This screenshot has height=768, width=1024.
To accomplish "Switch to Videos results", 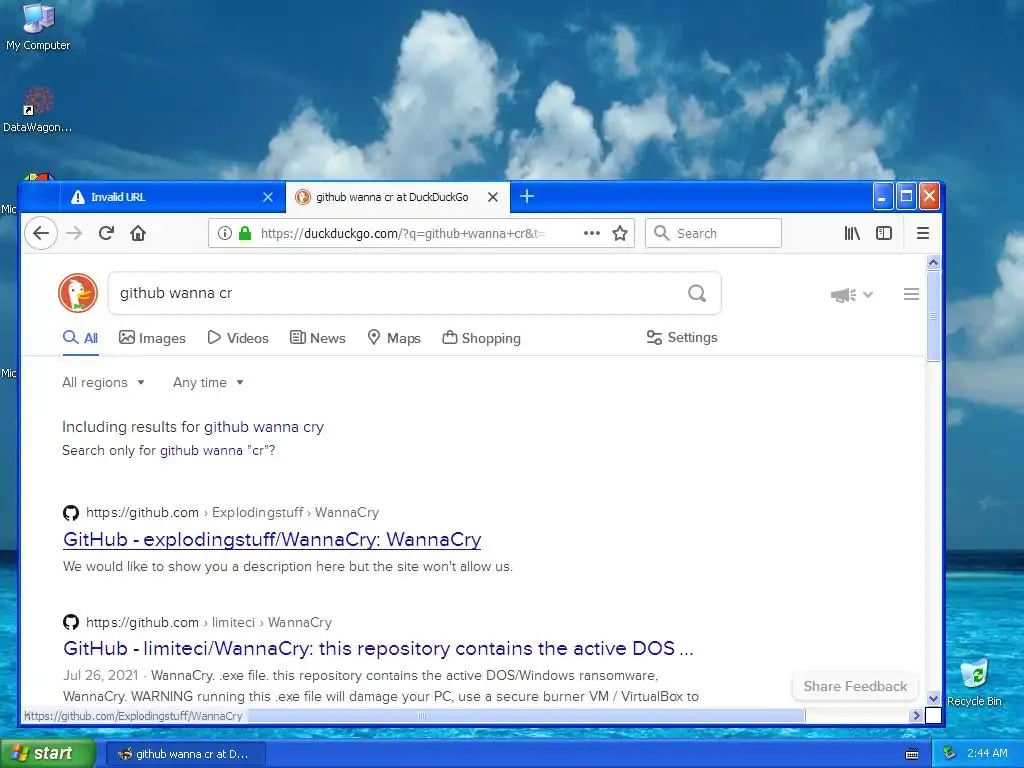I will (238, 338).
